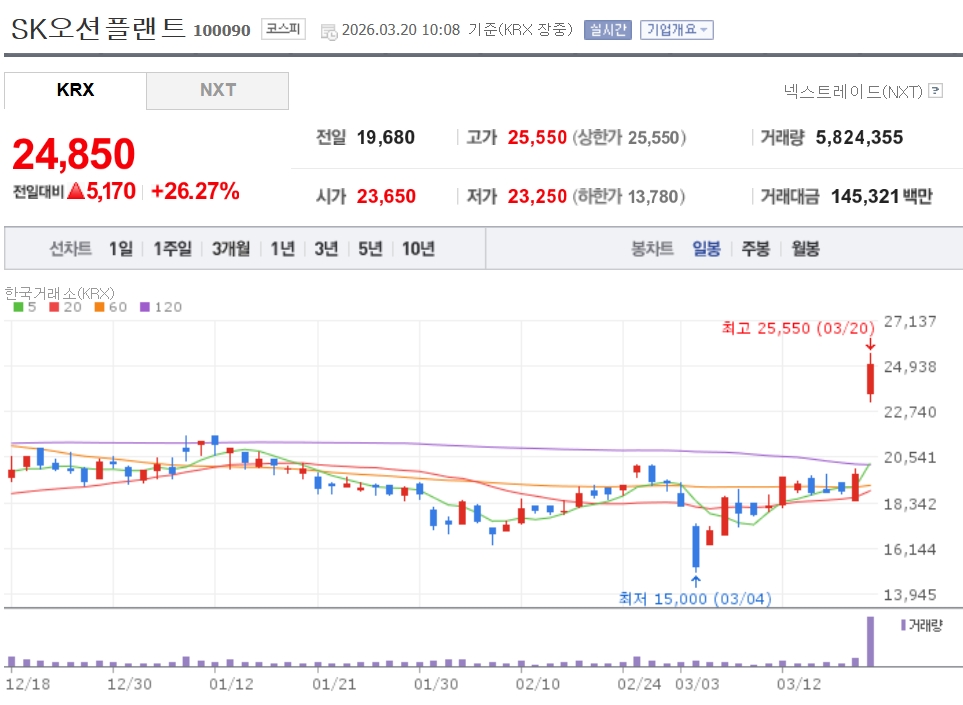Viewport: 963px width, 705px height.
Task: Select the 월봉 monthly candle chart
Action: [805, 249]
